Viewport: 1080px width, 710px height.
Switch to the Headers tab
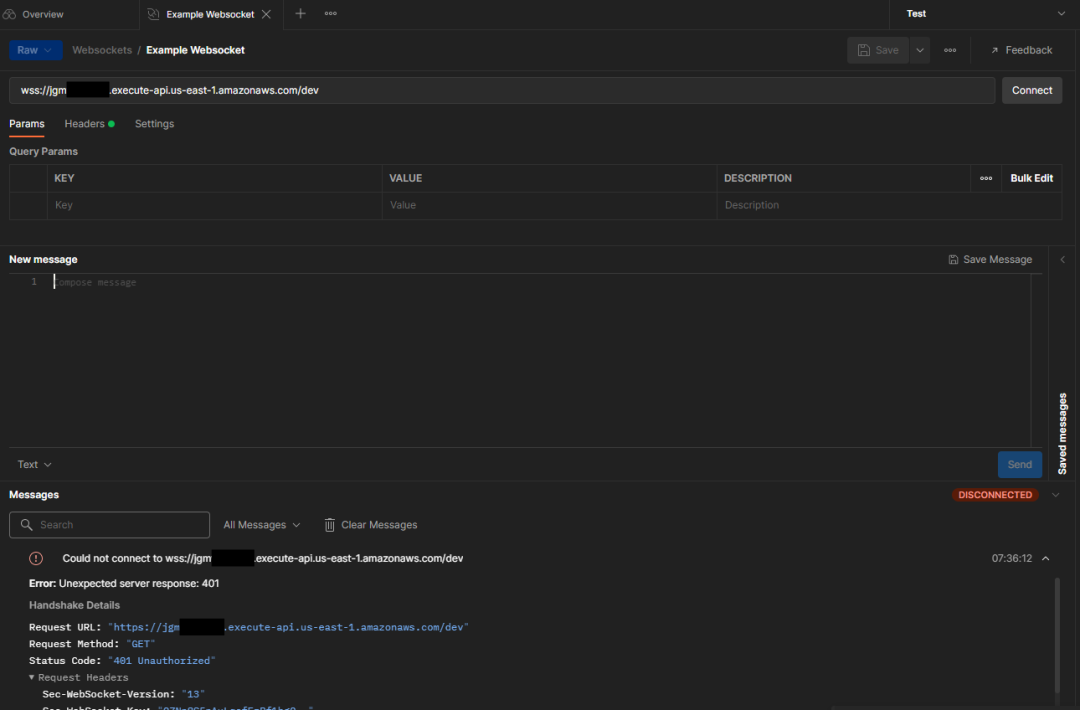pos(85,124)
